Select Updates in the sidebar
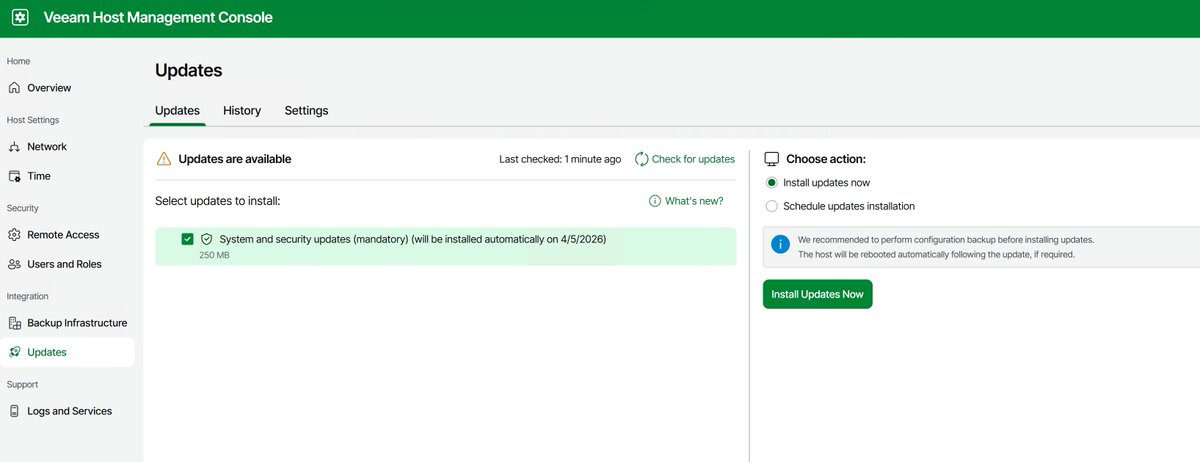Viewport: 1200px width, 462px height. (x=68, y=352)
